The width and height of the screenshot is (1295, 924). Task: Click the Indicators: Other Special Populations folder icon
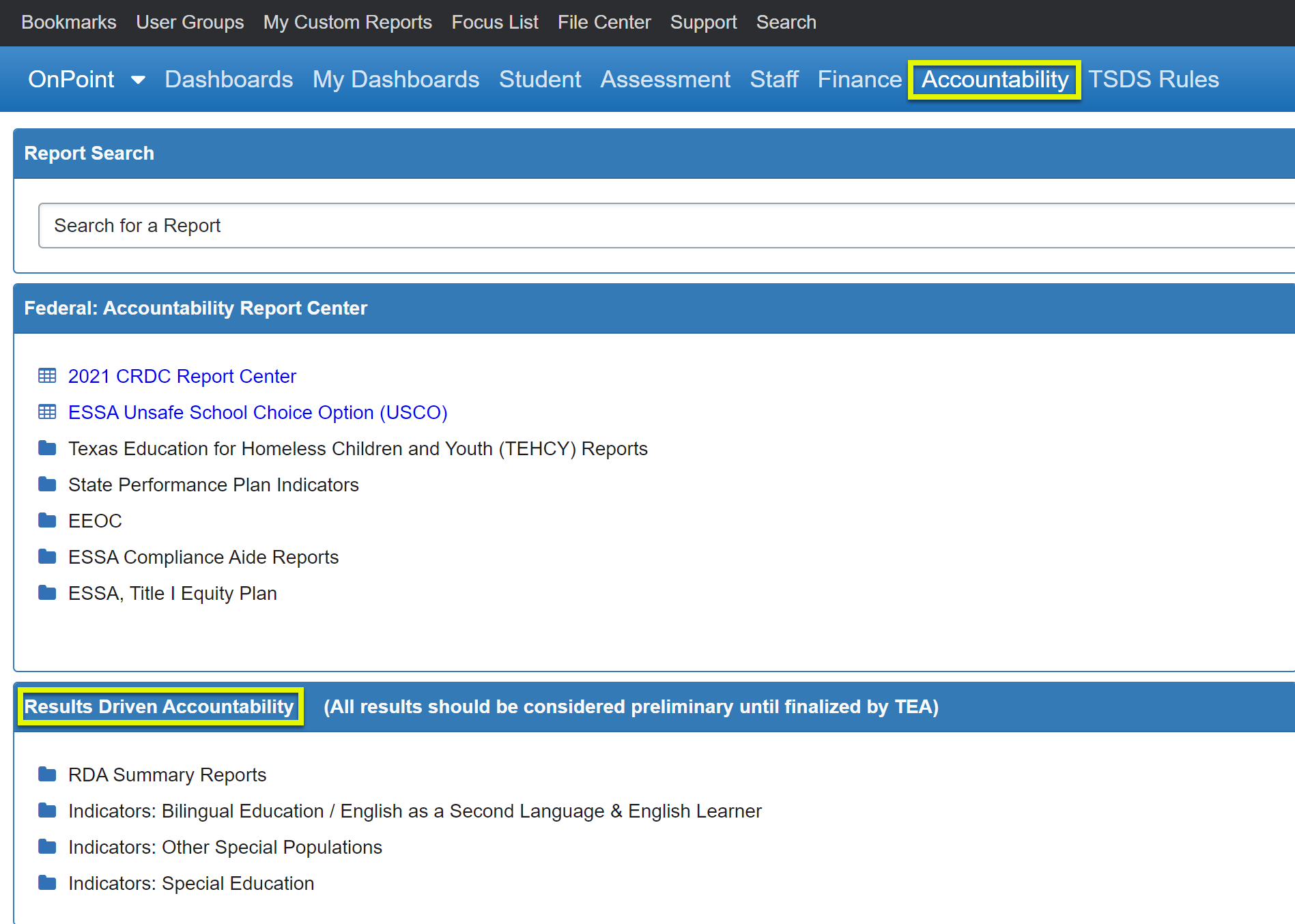[x=46, y=846]
